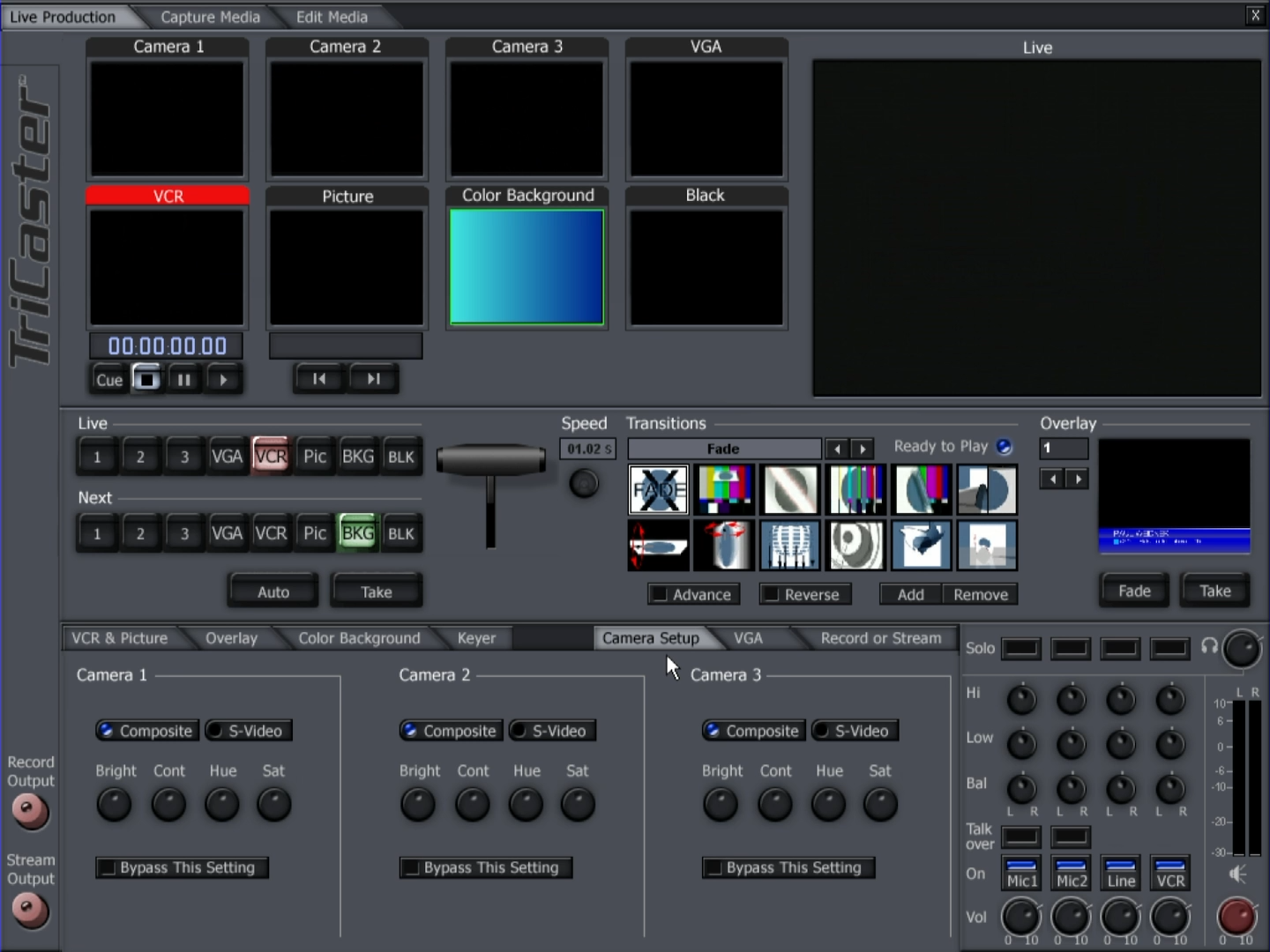Viewport: 1270px width, 952px height.
Task: Select S-Video for Camera 3
Action: (855, 731)
